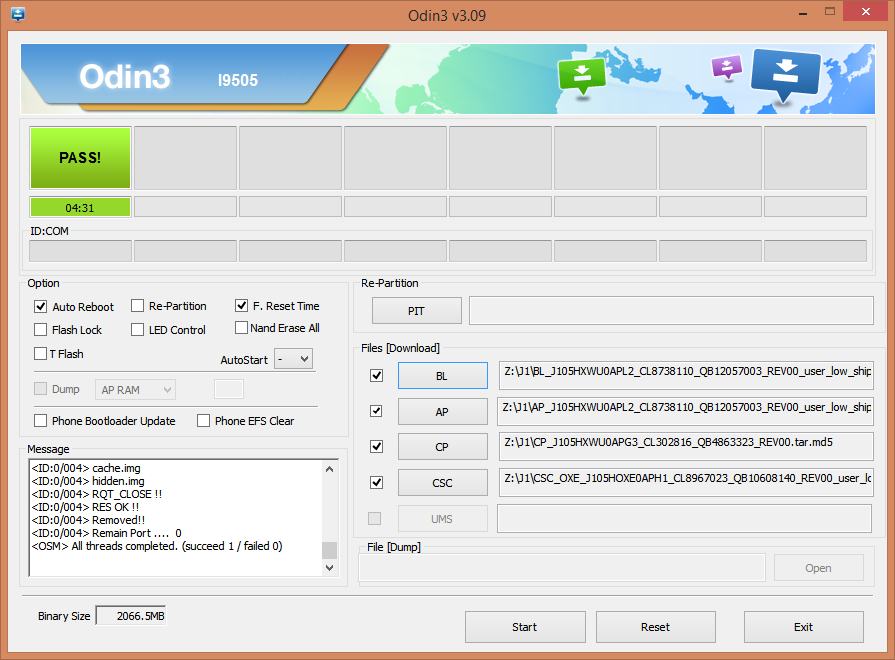895x660 pixels.
Task: Enable the T Flash checkbox
Action: pyautogui.click(x=41, y=354)
